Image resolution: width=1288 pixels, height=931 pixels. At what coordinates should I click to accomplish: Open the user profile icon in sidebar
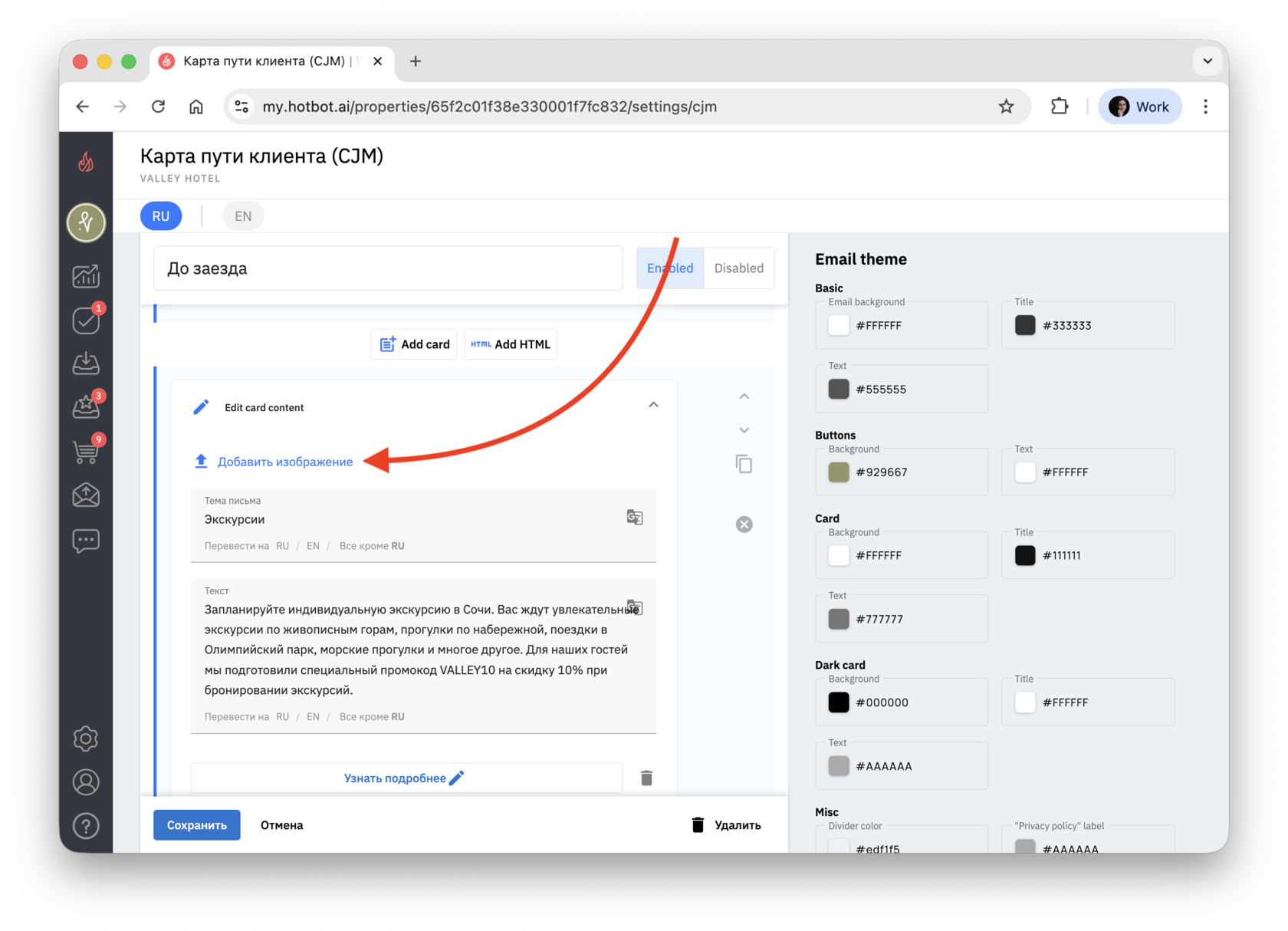pos(86,782)
